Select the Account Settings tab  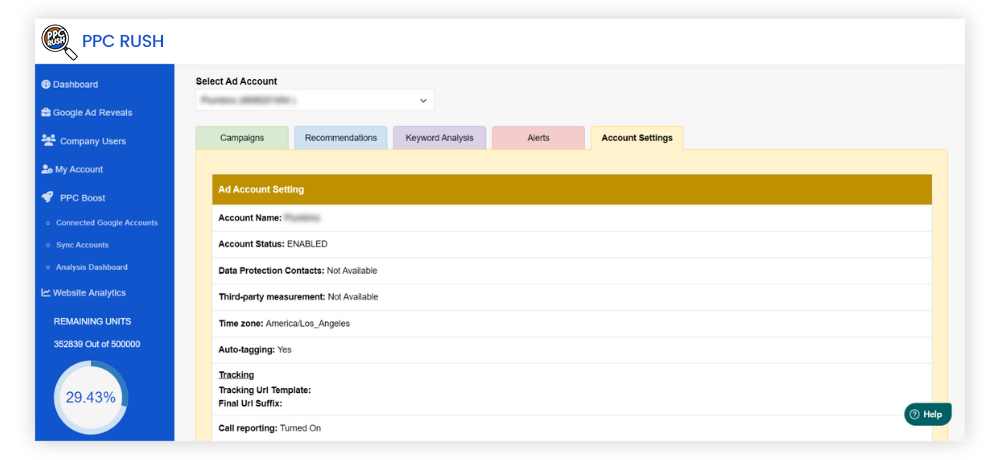(x=637, y=138)
